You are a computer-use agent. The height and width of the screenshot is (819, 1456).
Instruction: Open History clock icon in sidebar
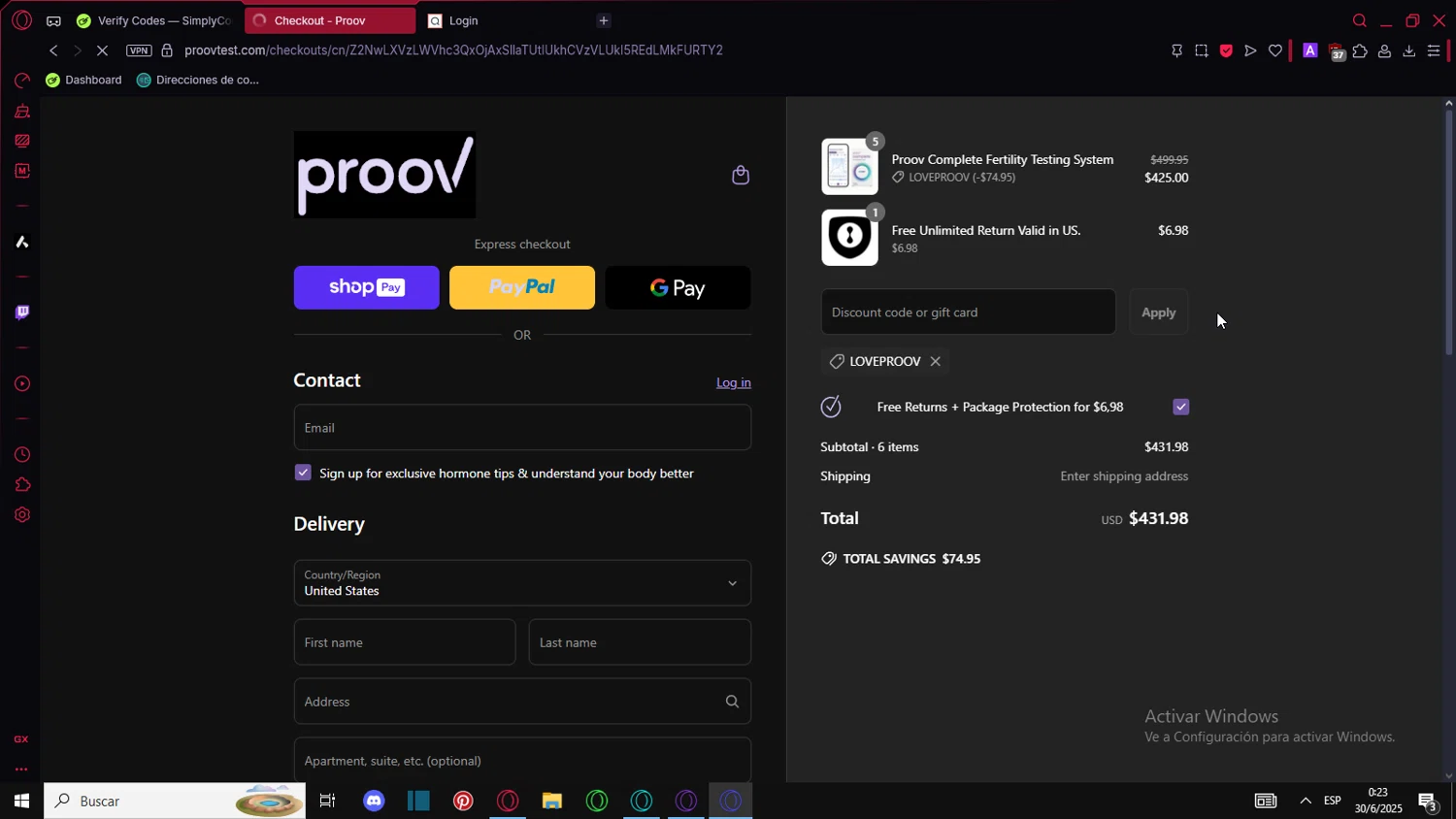pos(21,455)
